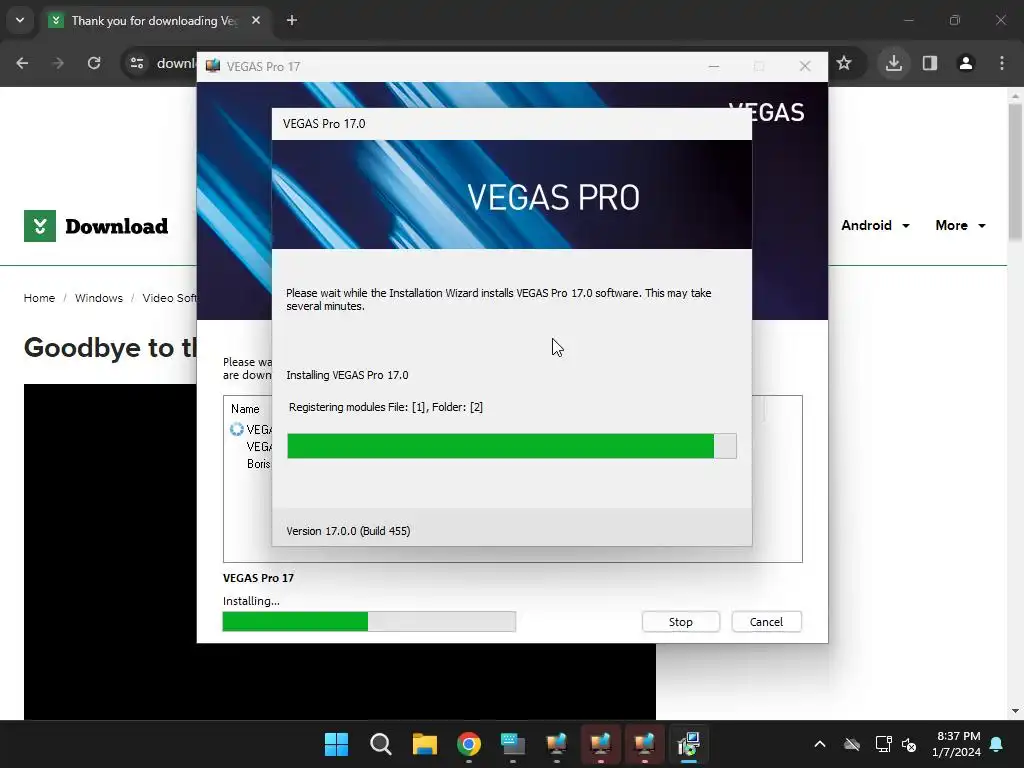Image resolution: width=1024 pixels, height=768 pixels.
Task: Bookmark this page with the star icon
Action: tap(844, 63)
